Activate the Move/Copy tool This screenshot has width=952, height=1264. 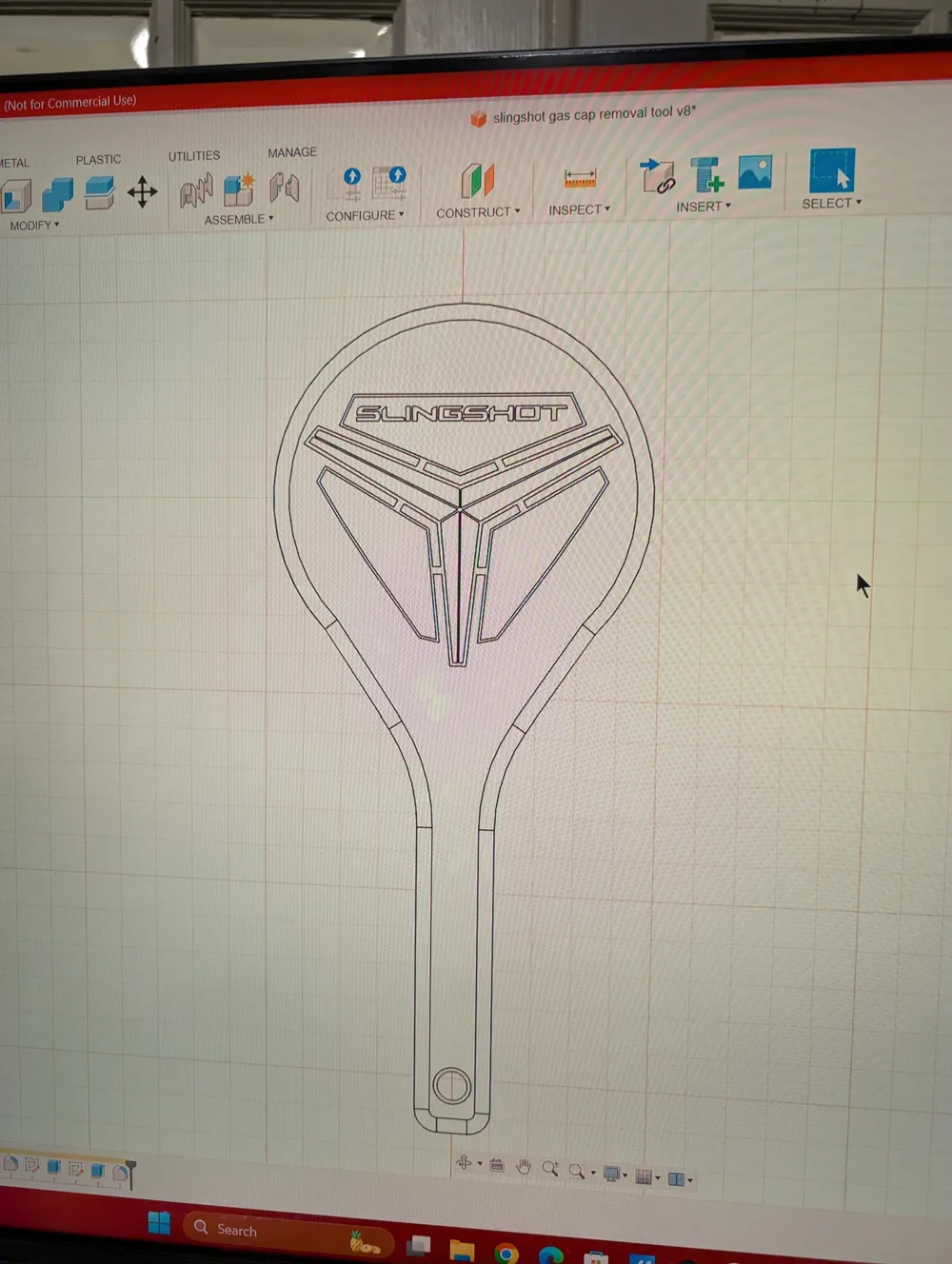143,191
